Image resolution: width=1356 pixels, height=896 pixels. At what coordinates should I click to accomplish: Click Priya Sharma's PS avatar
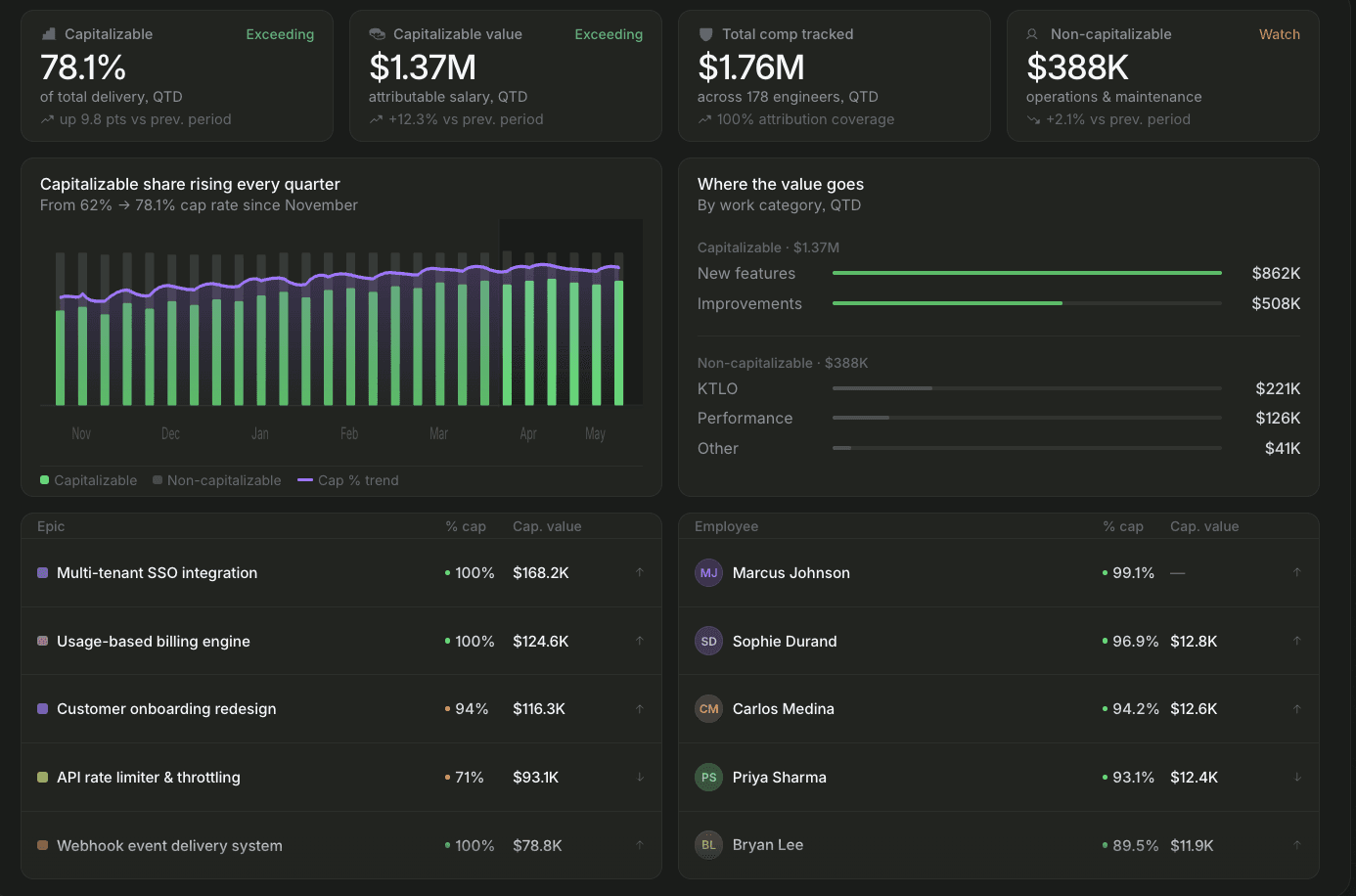click(708, 778)
